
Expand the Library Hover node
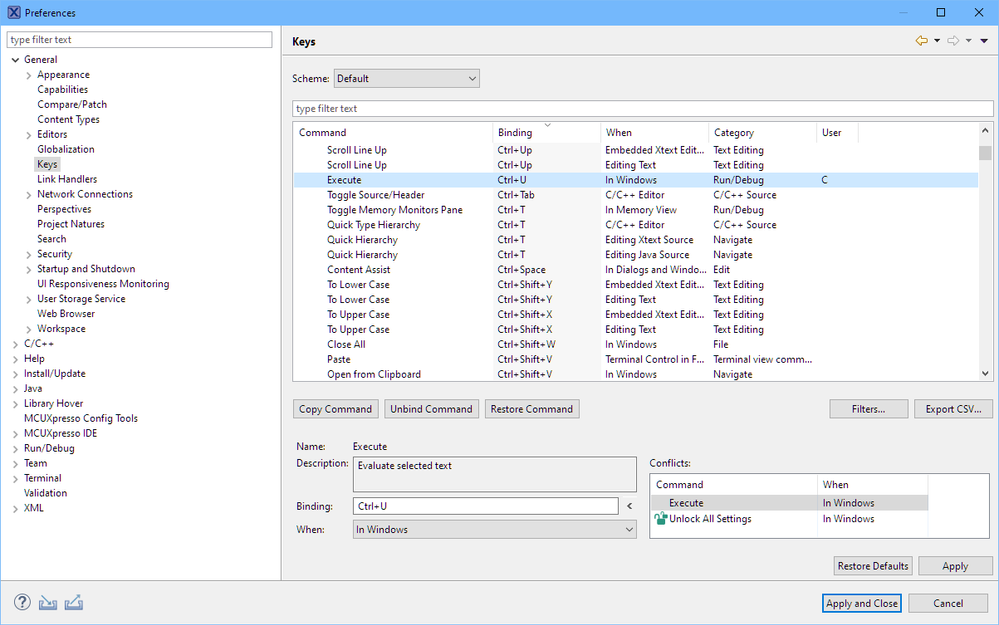coord(15,404)
